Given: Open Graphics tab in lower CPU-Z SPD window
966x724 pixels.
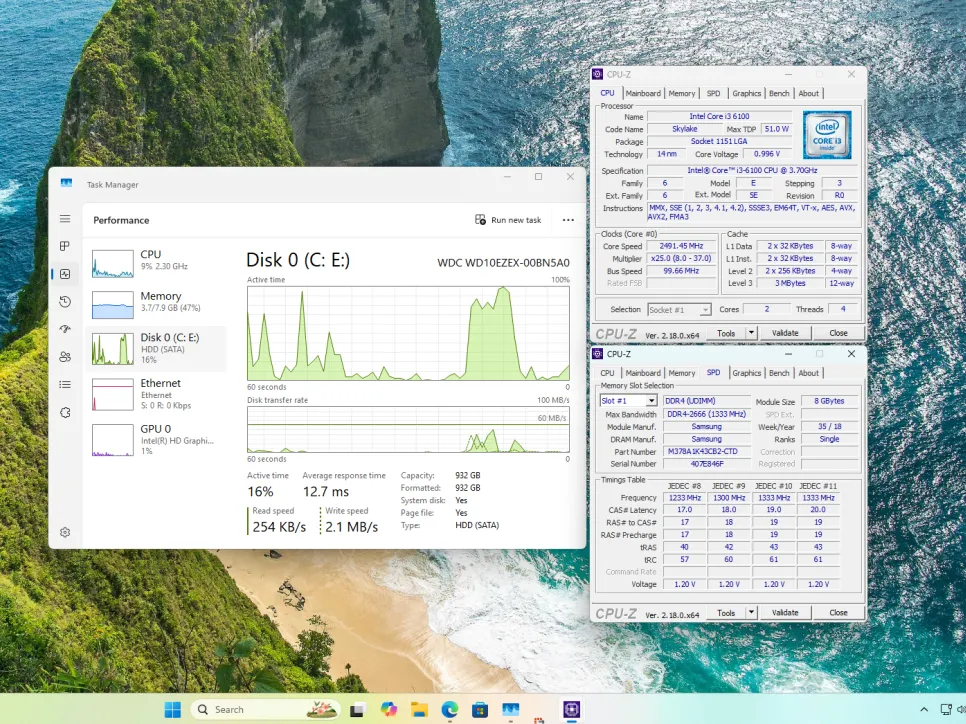Looking at the screenshot, I should tap(746, 373).
